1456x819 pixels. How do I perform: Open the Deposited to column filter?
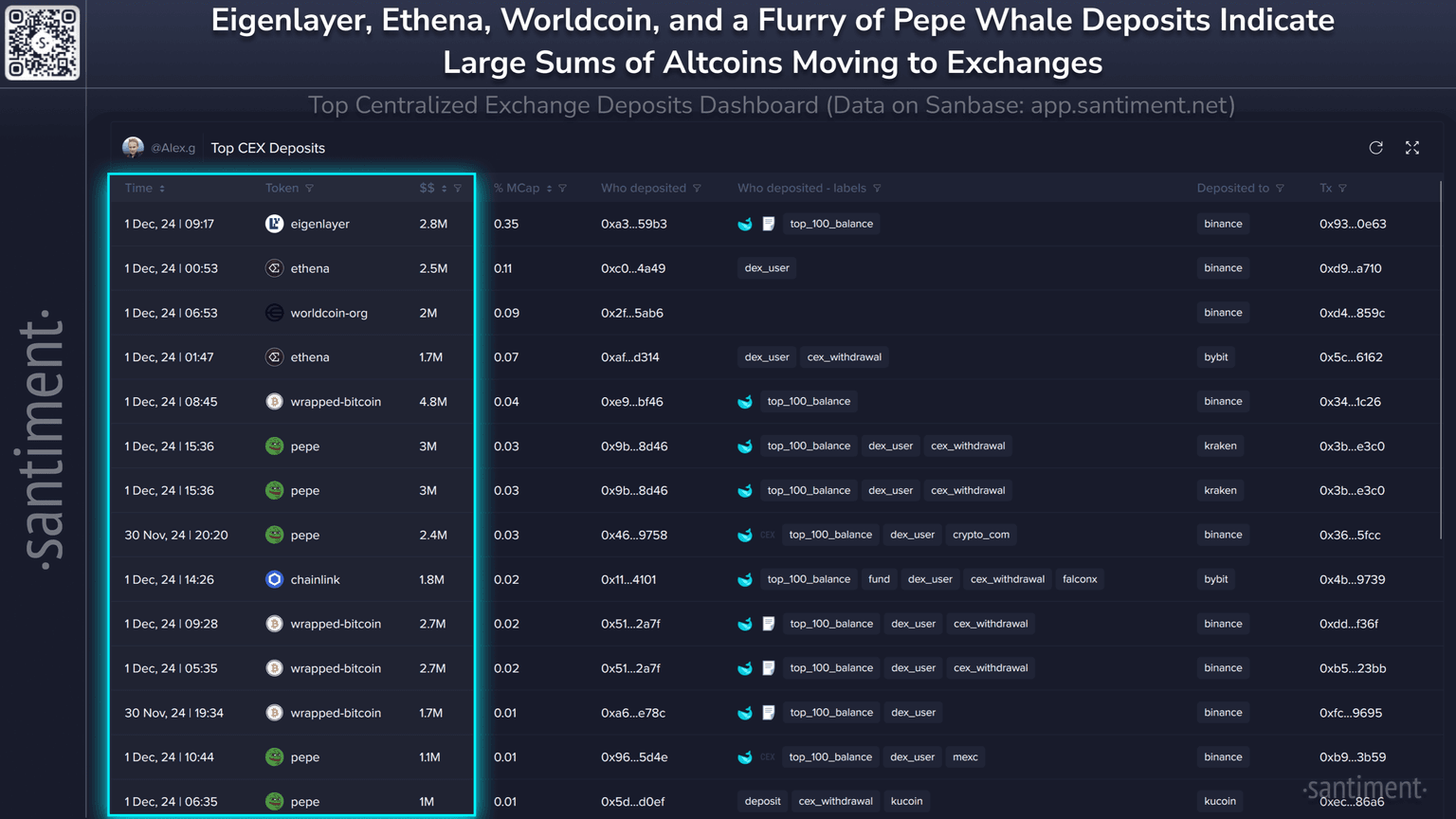pyautogui.click(x=1280, y=189)
